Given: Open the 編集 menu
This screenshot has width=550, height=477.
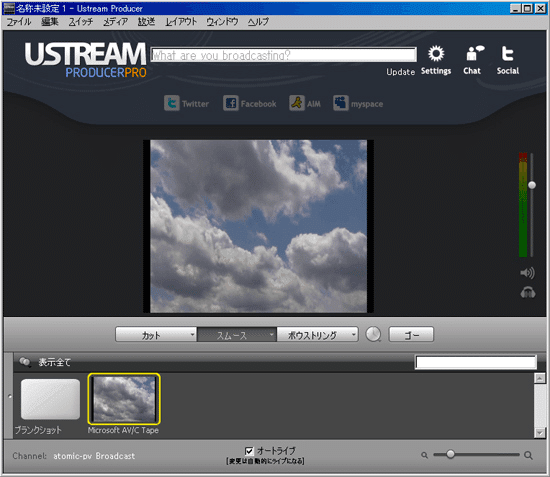Looking at the screenshot, I should (50, 22).
